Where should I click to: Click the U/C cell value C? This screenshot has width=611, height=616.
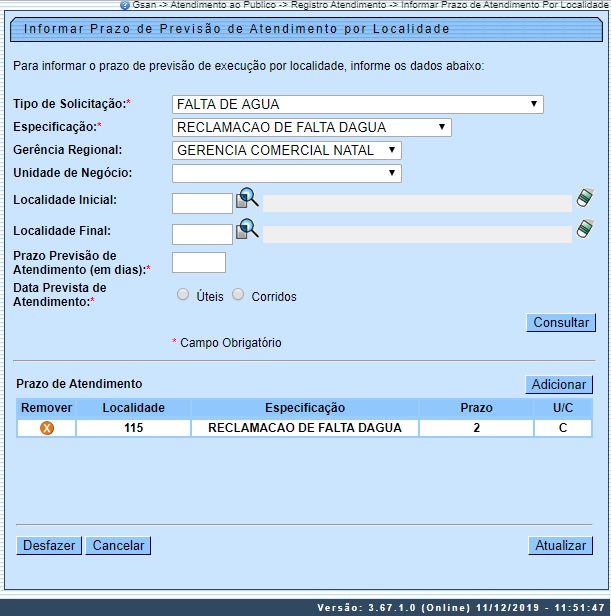(x=563, y=428)
